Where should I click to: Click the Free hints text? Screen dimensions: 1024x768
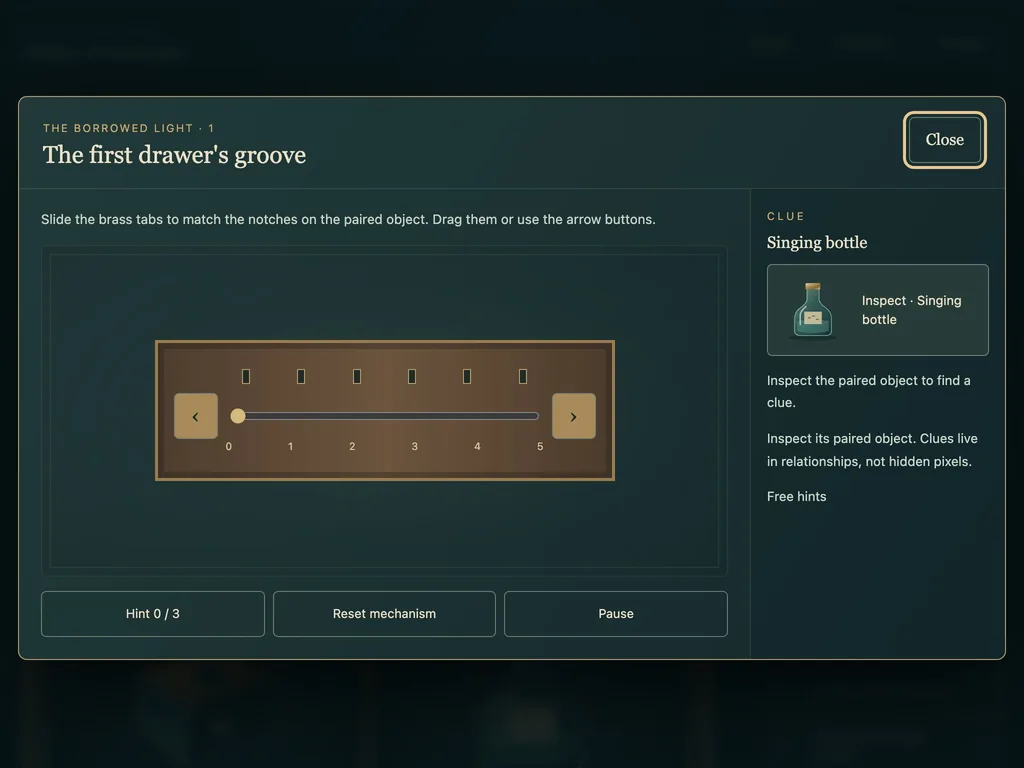click(x=796, y=497)
